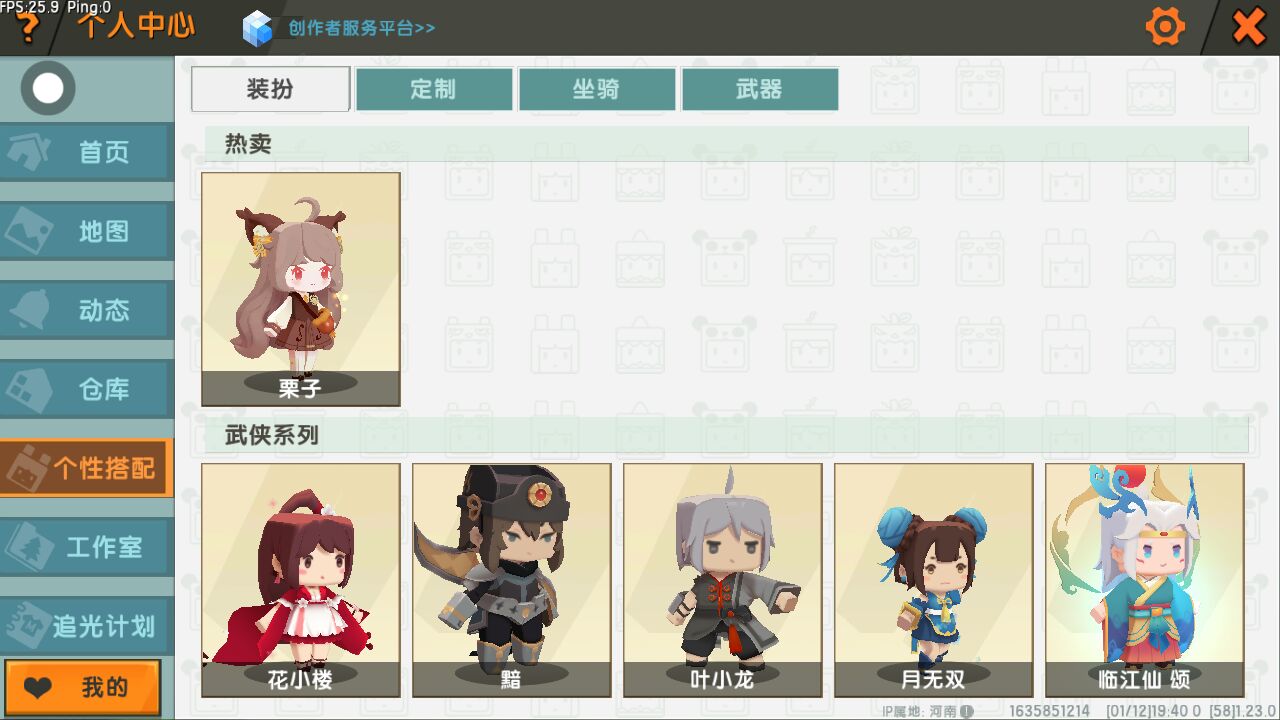
Task: Click the 我的 heart button
Action: [83, 687]
